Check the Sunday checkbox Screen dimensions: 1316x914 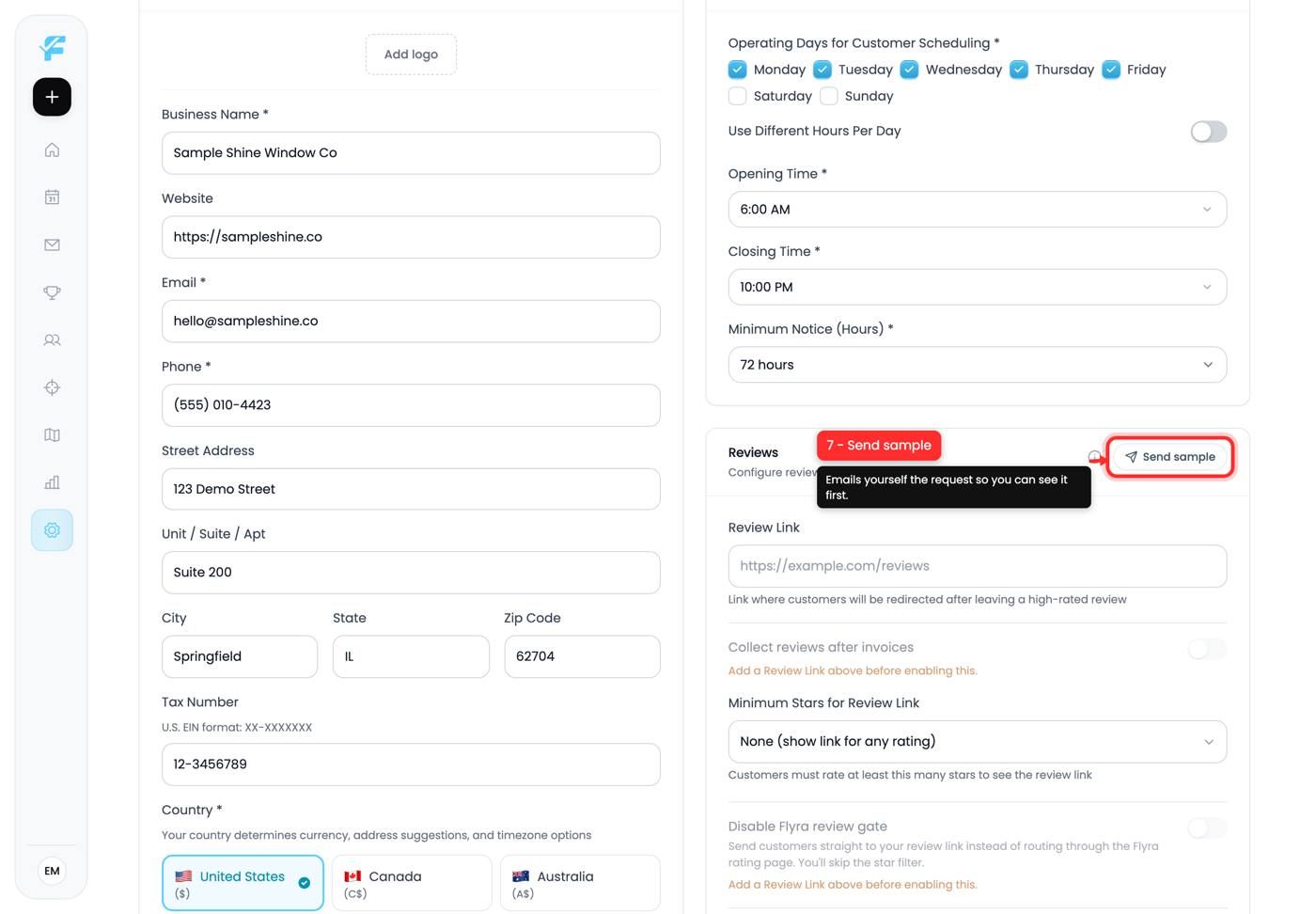coord(829,96)
